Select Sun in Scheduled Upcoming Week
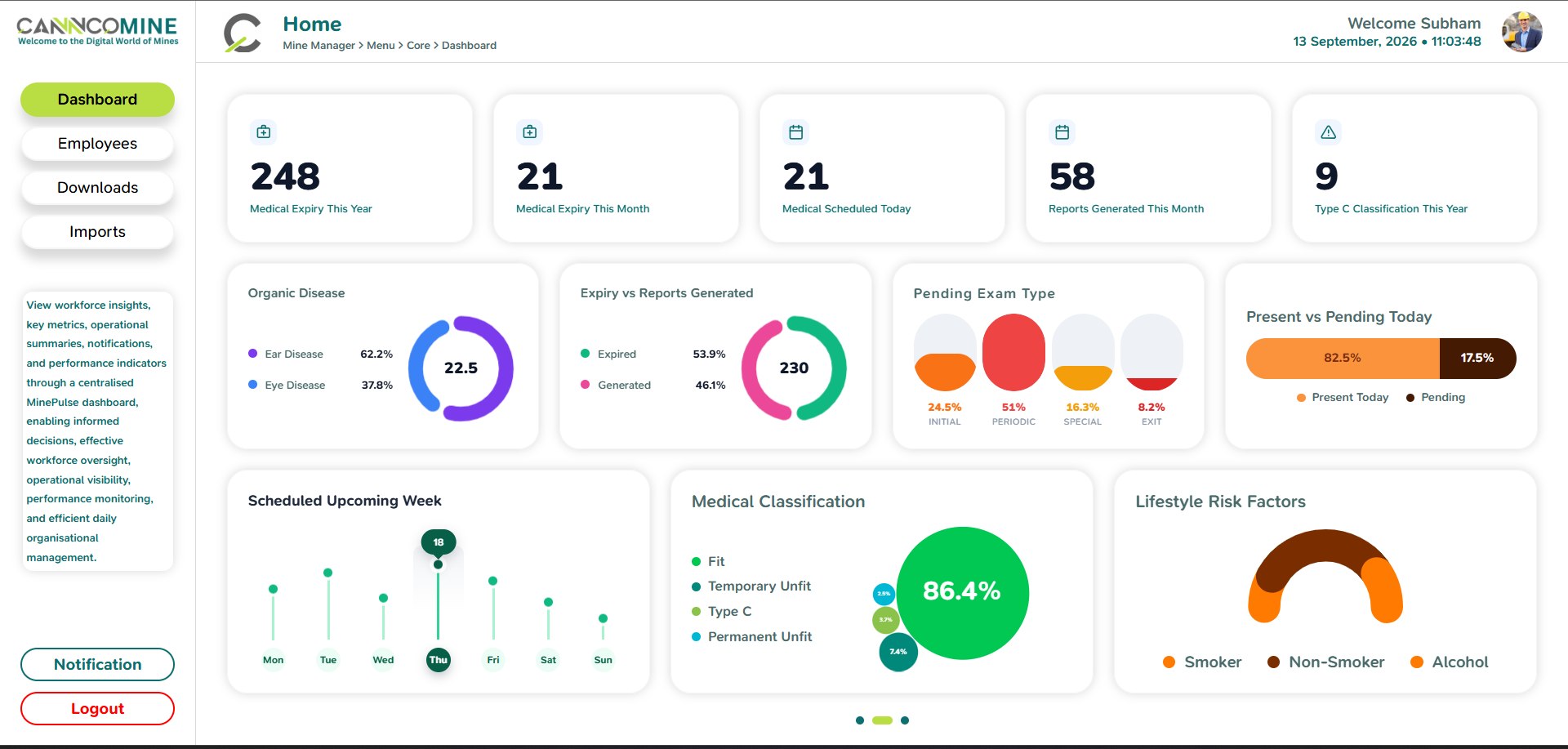1568x749 pixels. [604, 660]
